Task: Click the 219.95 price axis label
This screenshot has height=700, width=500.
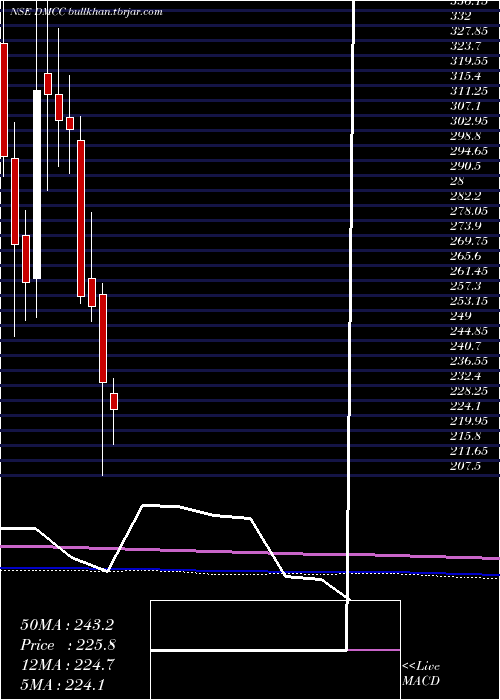Action: coord(468,421)
